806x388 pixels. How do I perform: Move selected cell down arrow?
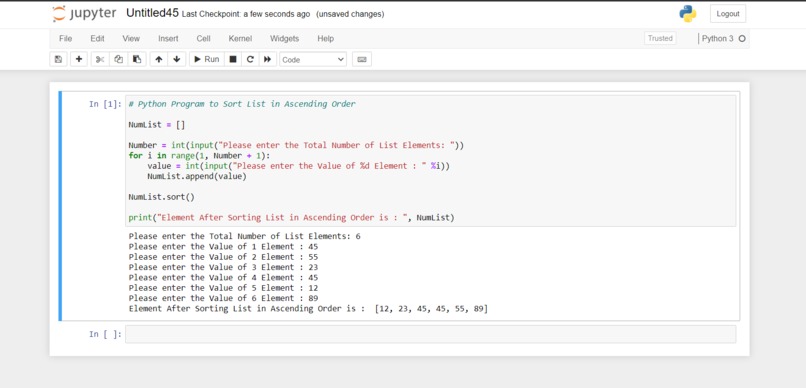tap(177, 59)
